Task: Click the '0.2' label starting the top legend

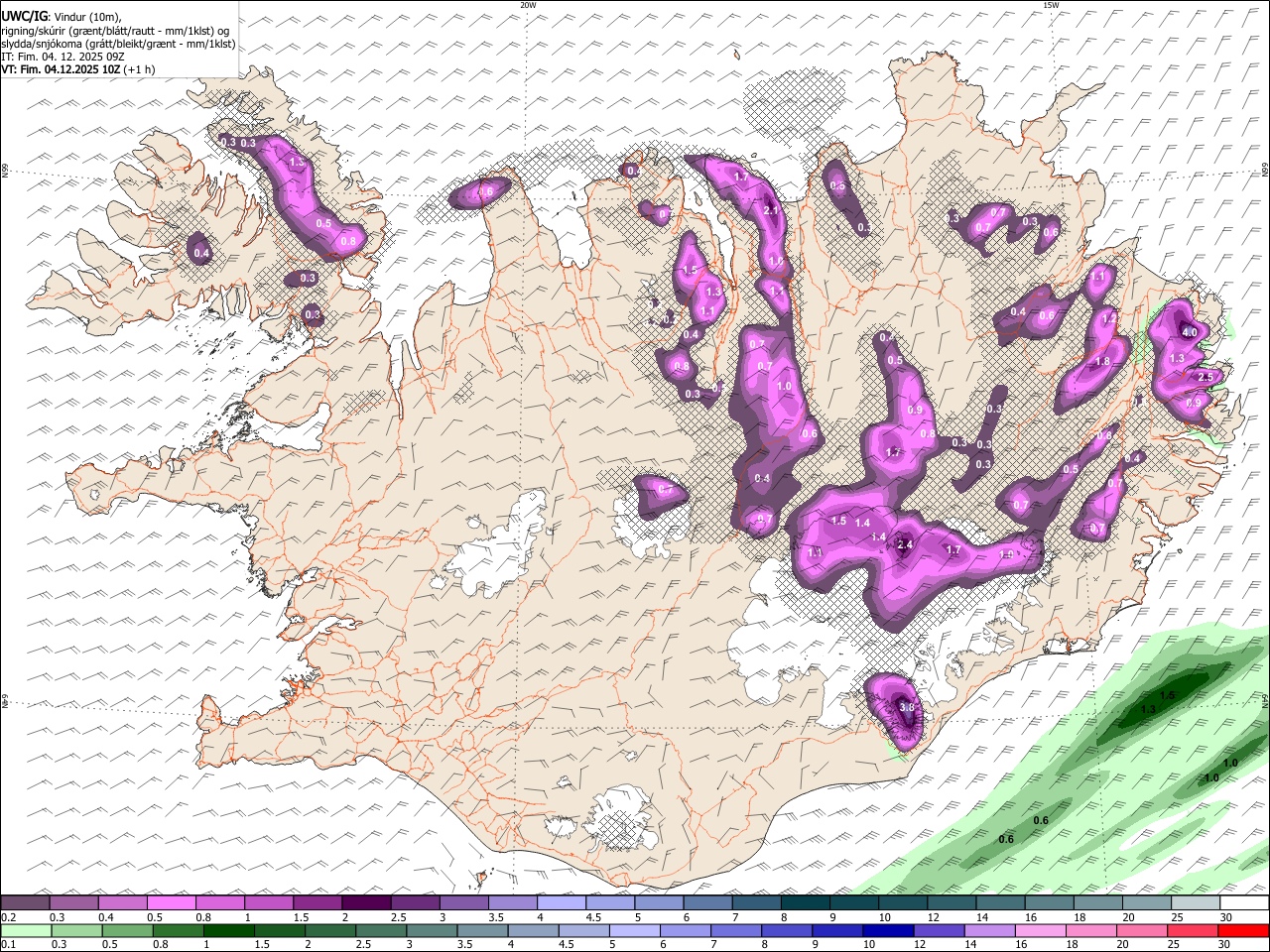Action: 8,917
